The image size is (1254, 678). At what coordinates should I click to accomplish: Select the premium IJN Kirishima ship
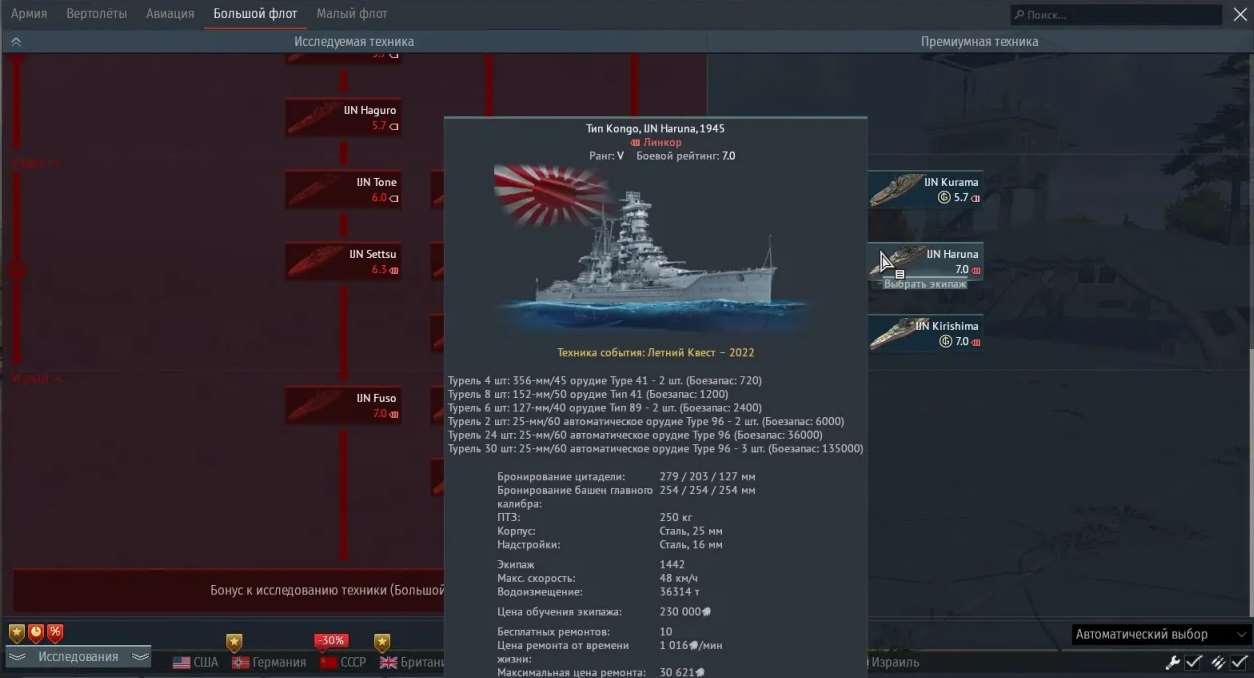click(925, 333)
